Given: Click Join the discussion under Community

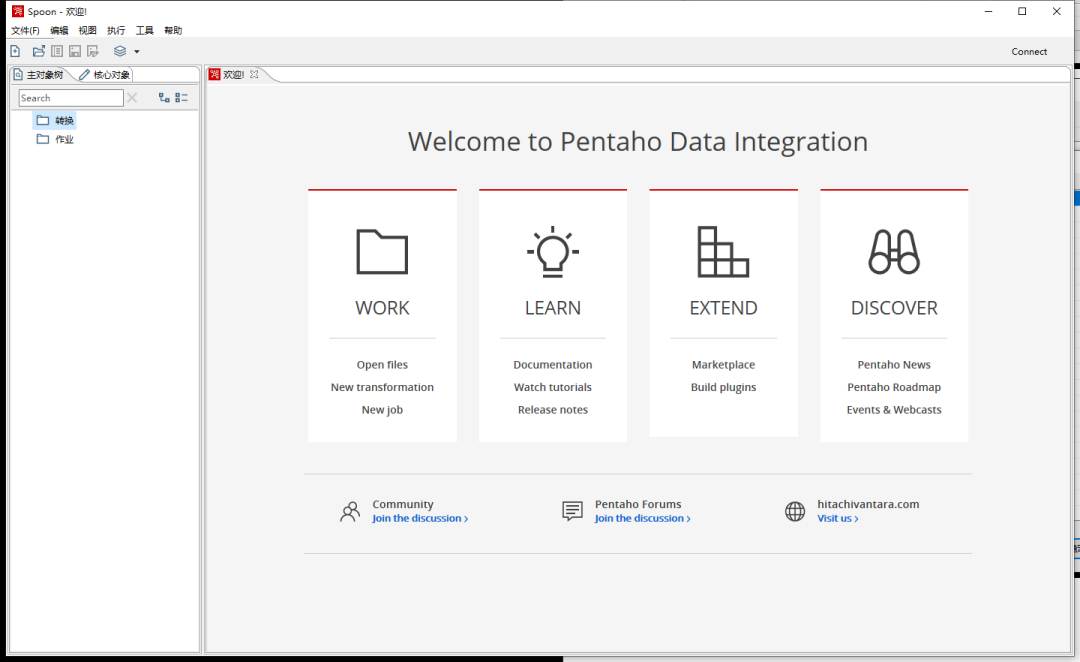Looking at the screenshot, I should tap(420, 519).
